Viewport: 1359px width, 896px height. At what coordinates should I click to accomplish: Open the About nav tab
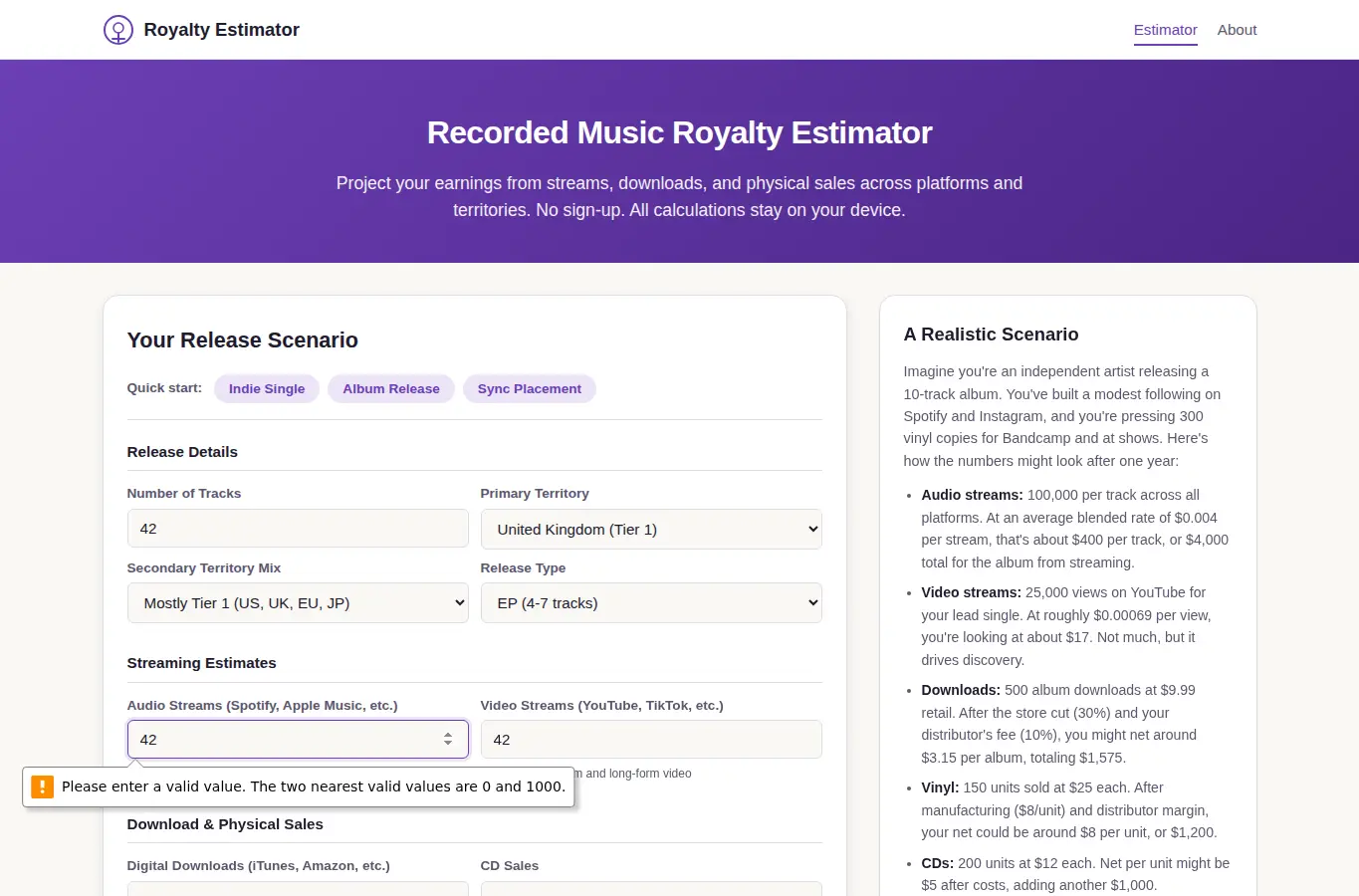1237,30
